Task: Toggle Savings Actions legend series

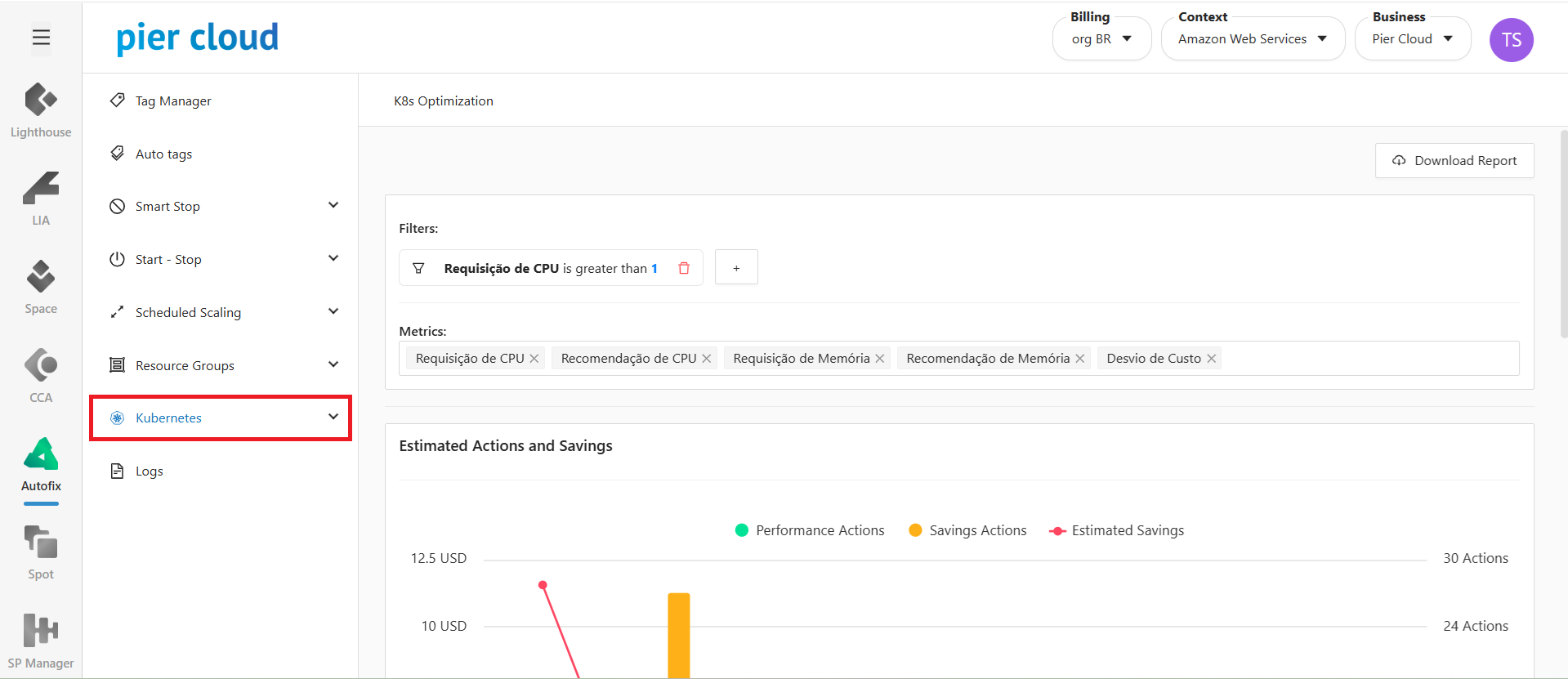Action: tap(967, 530)
